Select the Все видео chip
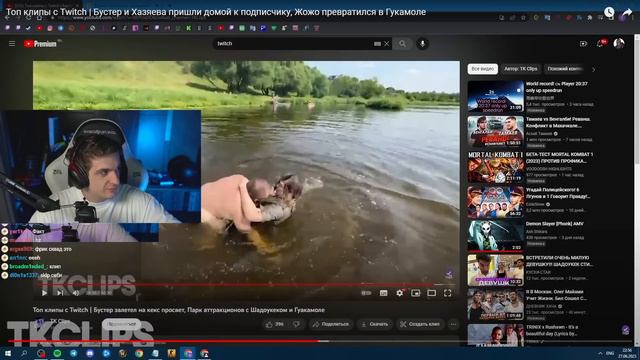Viewport: 640px width, 360px height. pos(482,69)
